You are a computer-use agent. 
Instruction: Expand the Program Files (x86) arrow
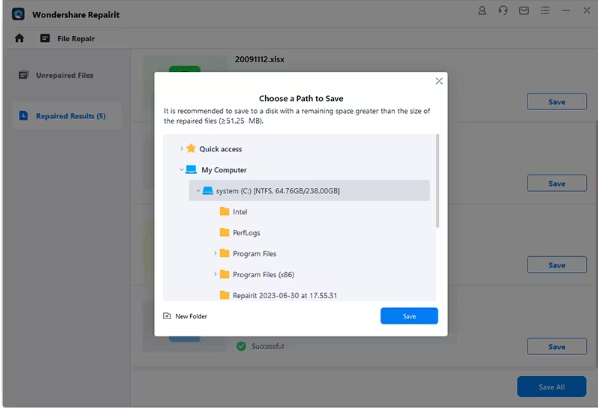(215, 274)
